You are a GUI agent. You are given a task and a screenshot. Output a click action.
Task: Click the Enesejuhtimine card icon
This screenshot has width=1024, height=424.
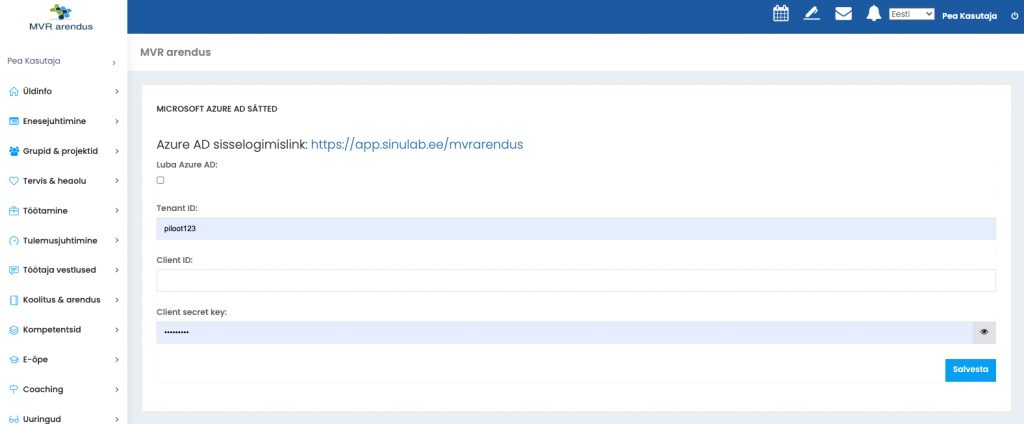click(14, 122)
